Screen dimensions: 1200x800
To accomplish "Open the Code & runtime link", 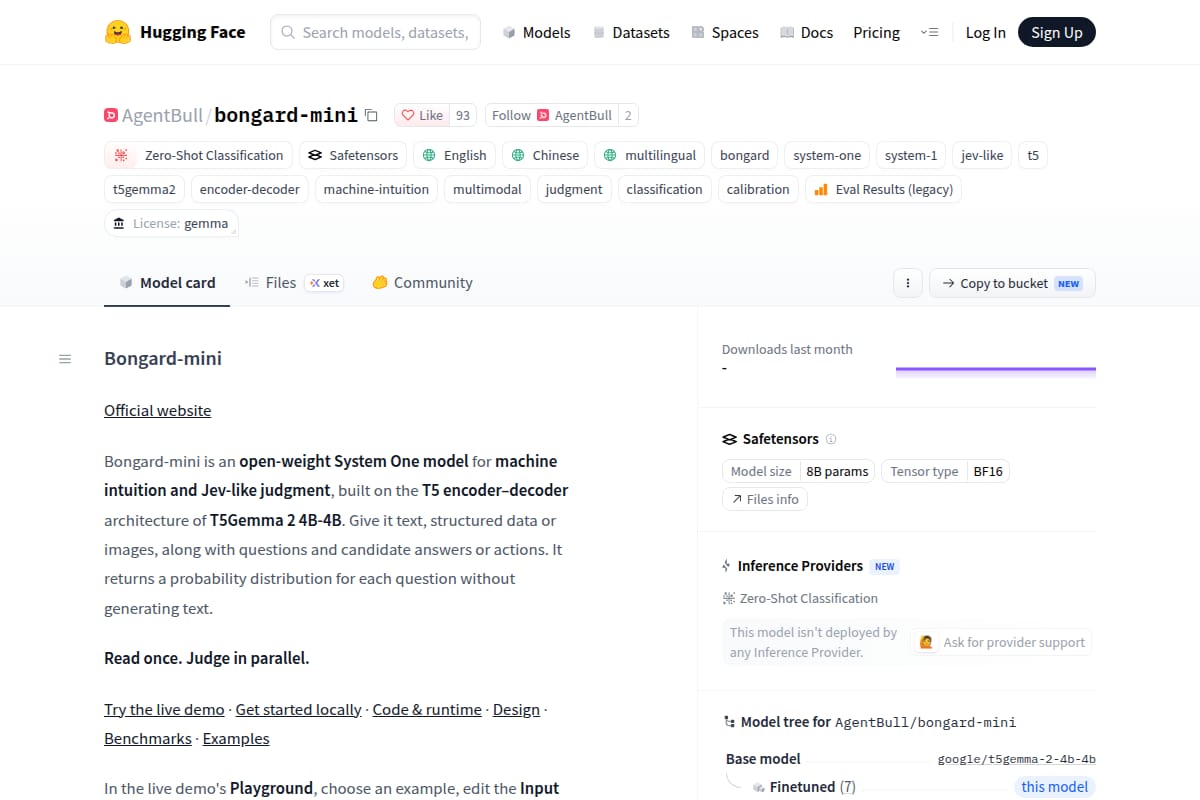I will click(427, 709).
